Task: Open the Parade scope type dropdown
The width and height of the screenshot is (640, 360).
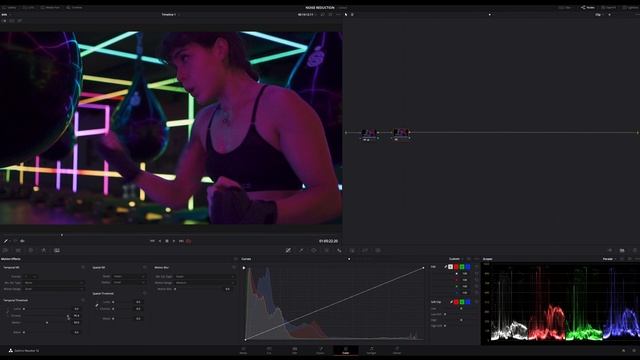Action: coord(609,259)
